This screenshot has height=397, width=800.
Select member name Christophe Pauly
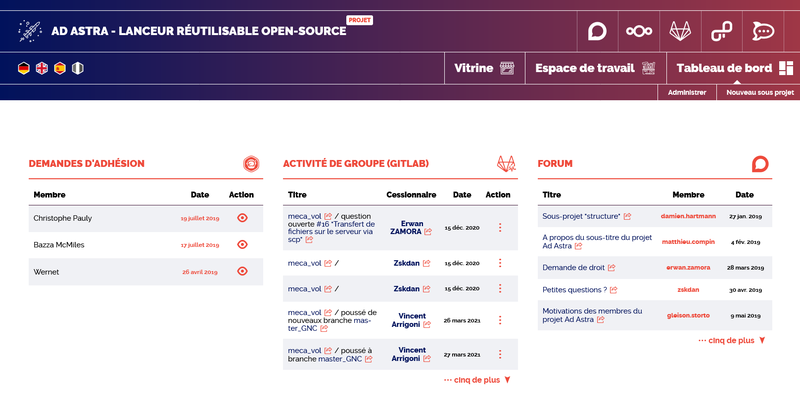(x=63, y=218)
